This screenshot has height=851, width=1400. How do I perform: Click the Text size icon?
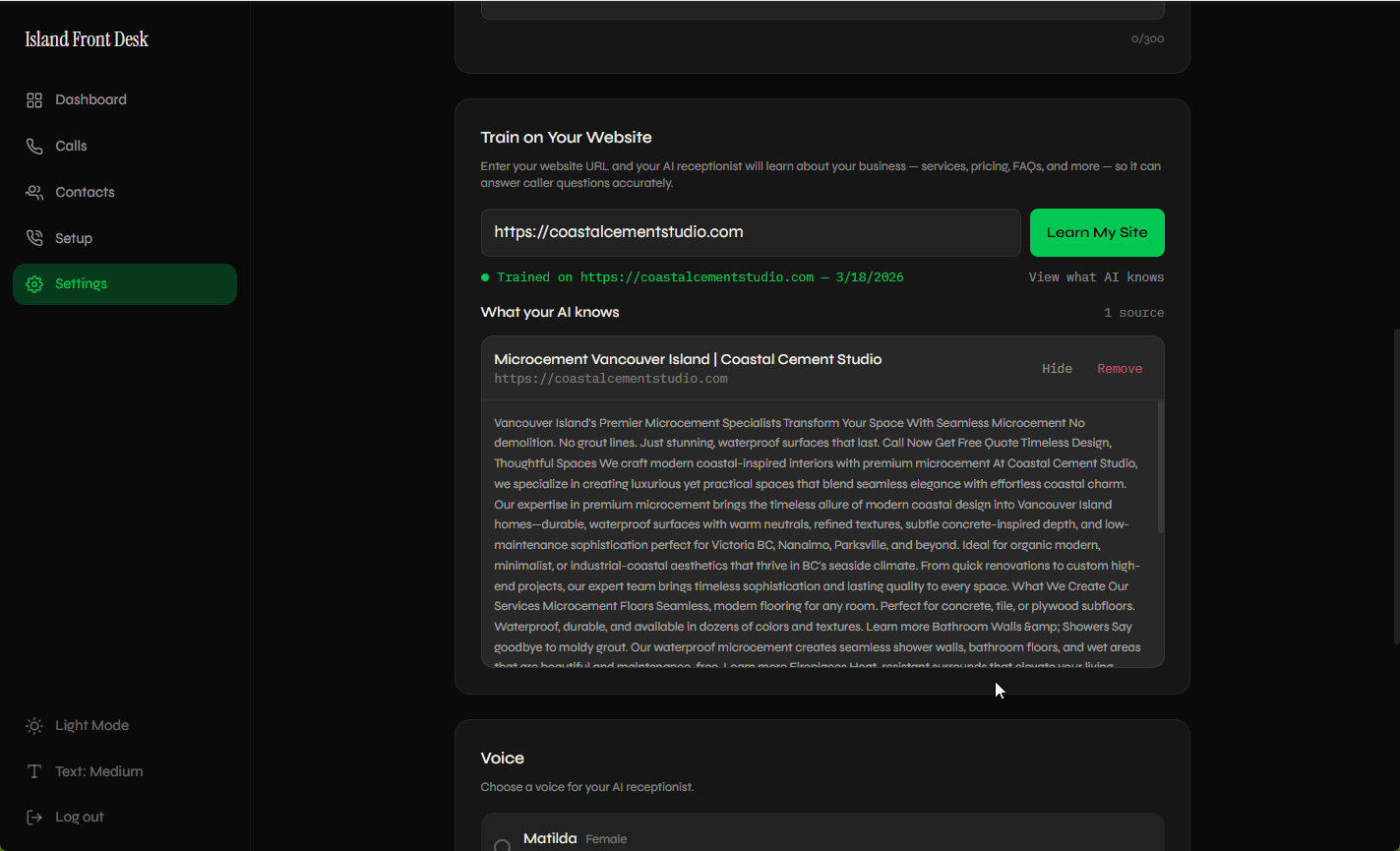pyautogui.click(x=33, y=770)
